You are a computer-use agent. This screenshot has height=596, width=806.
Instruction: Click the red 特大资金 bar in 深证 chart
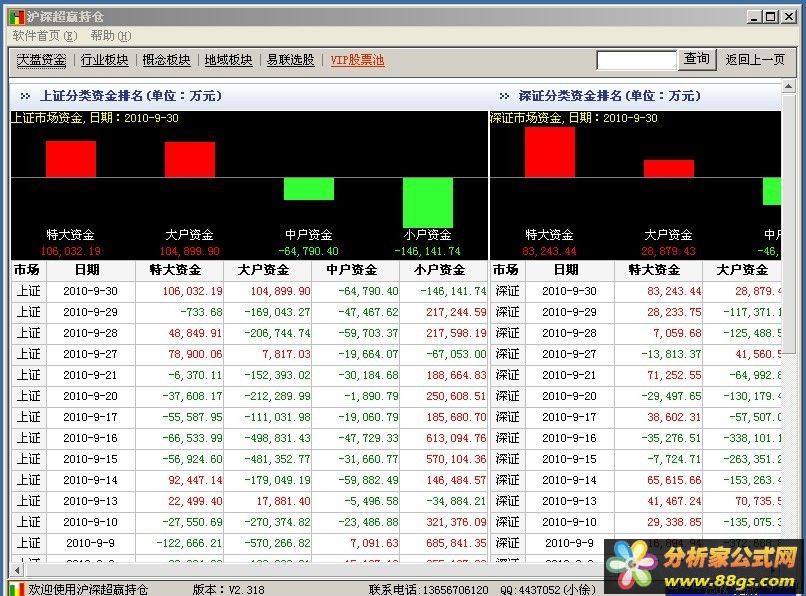[550, 152]
